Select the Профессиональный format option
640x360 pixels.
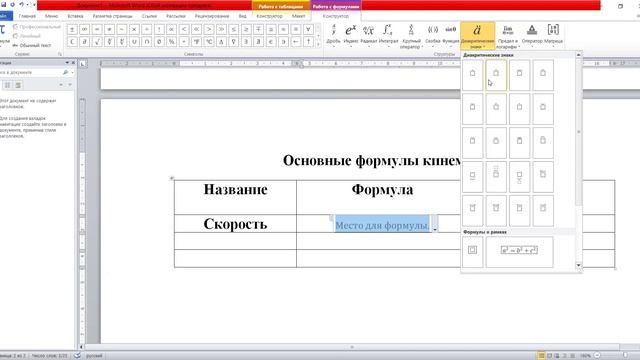tap(37, 27)
